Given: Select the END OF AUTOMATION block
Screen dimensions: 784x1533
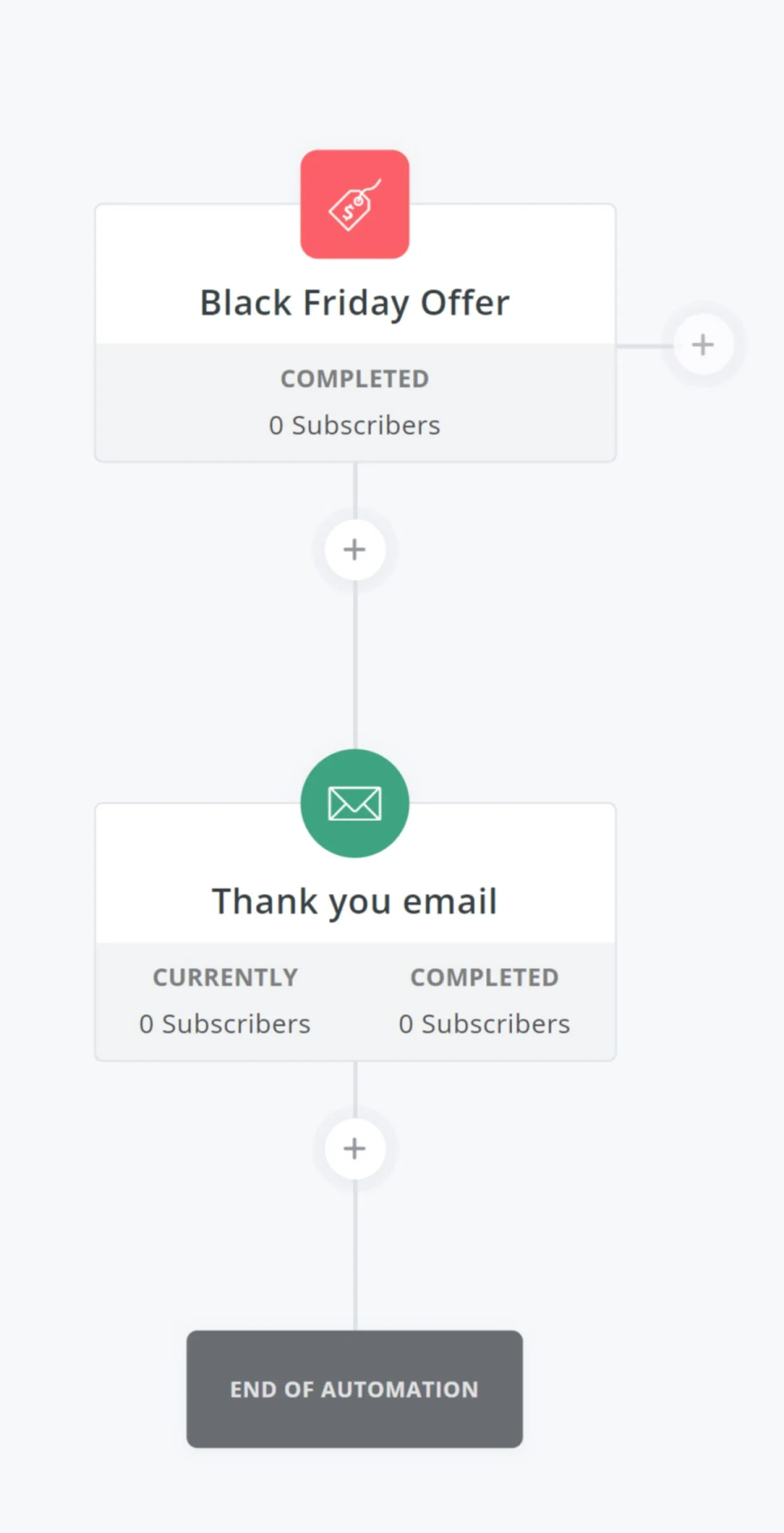Looking at the screenshot, I should point(355,1389).
